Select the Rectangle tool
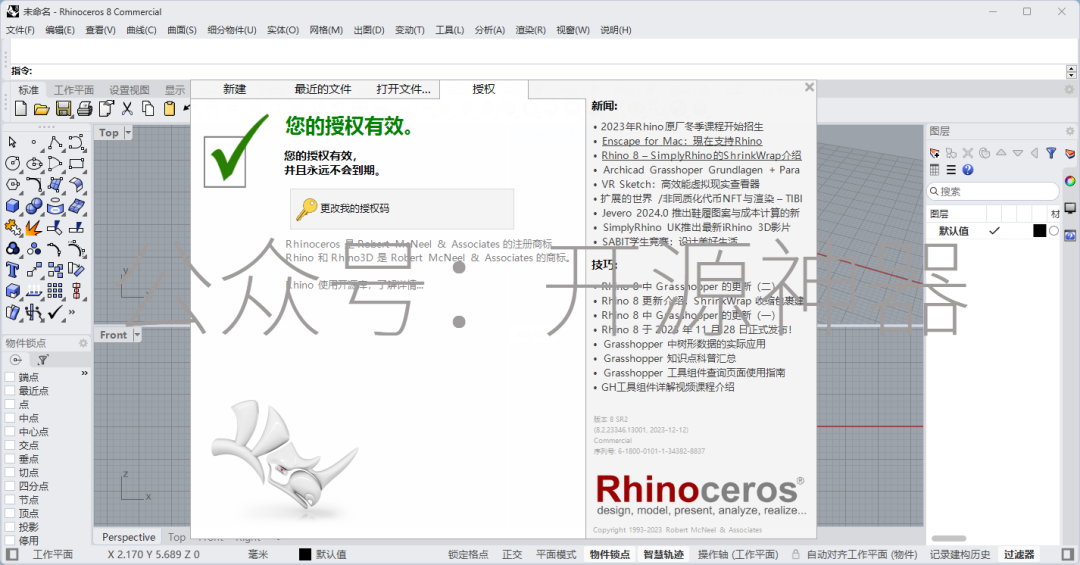This screenshot has width=1080, height=565. pyautogui.click(x=76, y=163)
